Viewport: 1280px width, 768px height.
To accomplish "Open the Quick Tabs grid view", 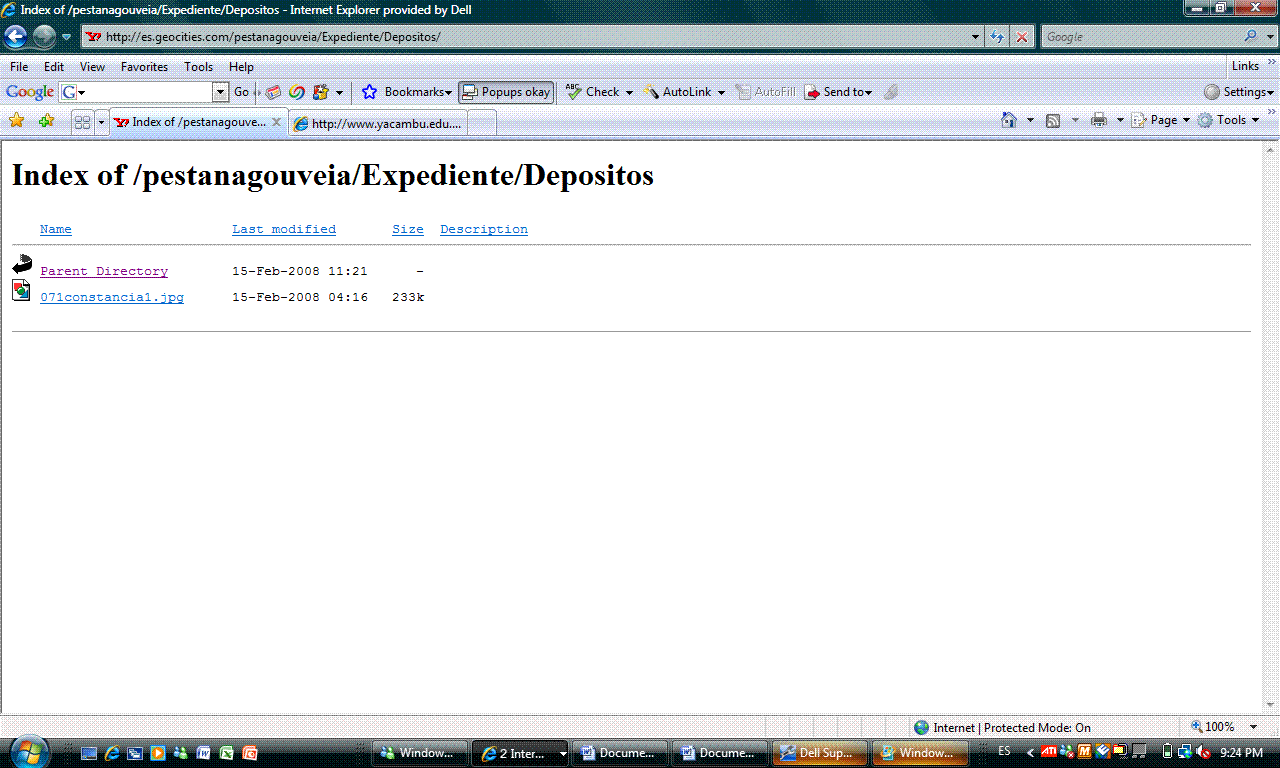I will [83, 122].
